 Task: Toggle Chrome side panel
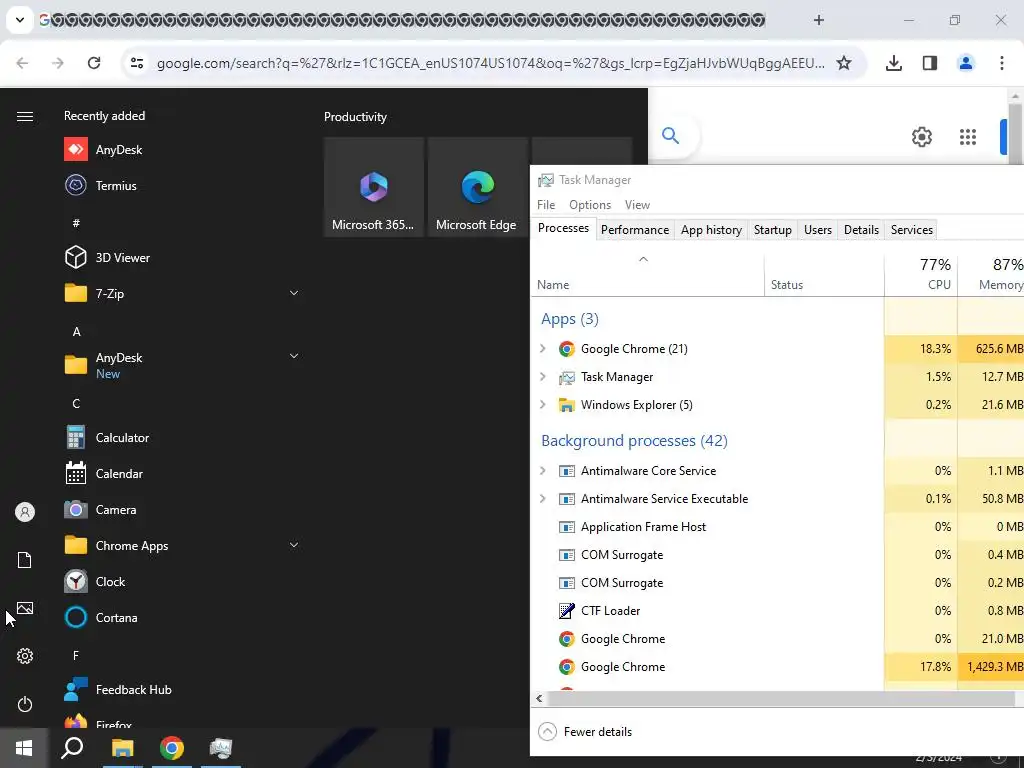(x=929, y=63)
